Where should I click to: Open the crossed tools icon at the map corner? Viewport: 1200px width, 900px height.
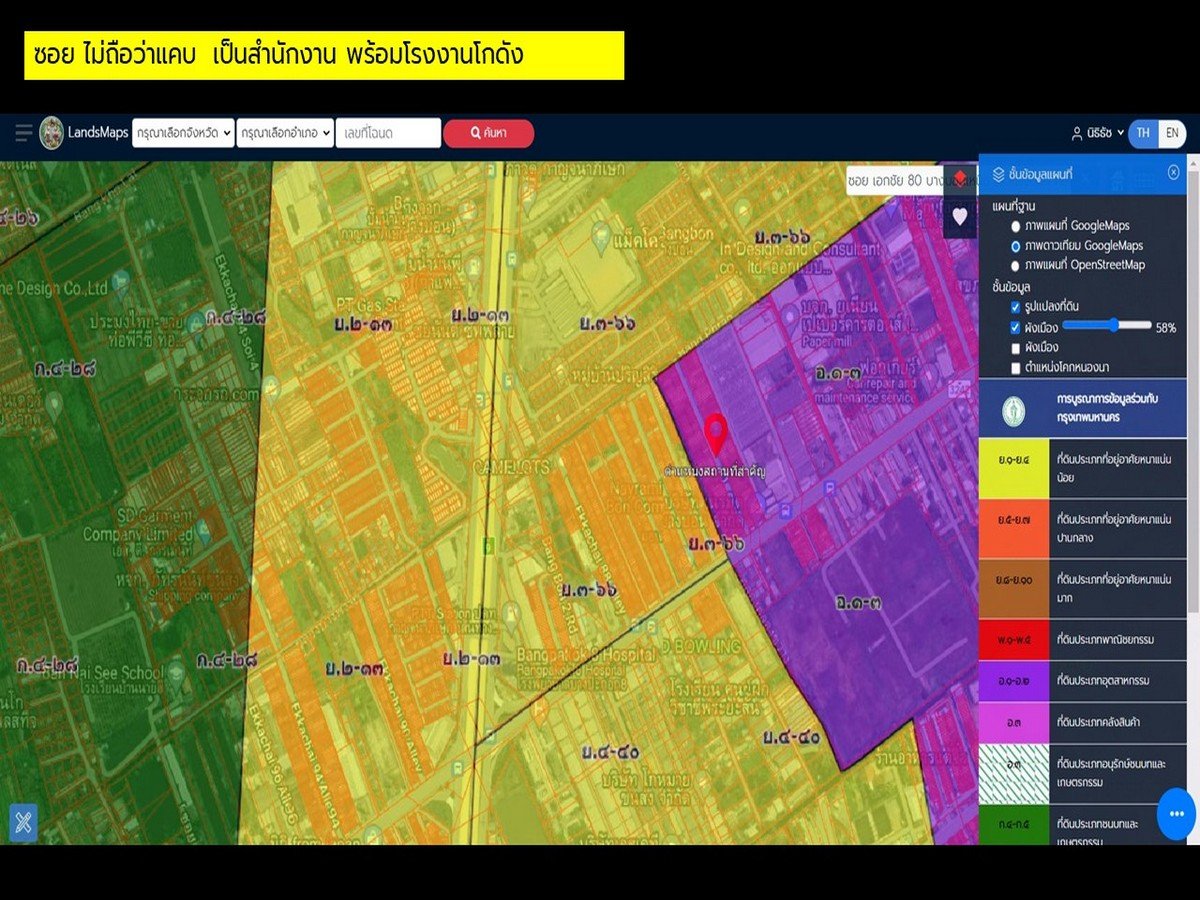click(23, 821)
